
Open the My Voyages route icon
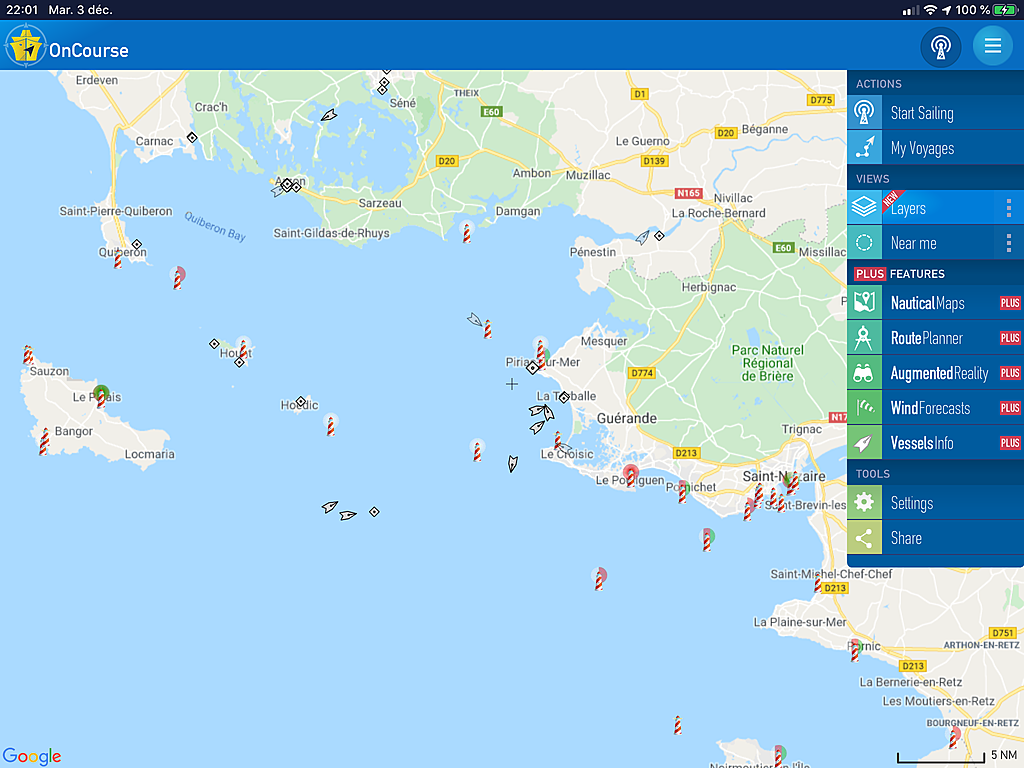pos(864,148)
